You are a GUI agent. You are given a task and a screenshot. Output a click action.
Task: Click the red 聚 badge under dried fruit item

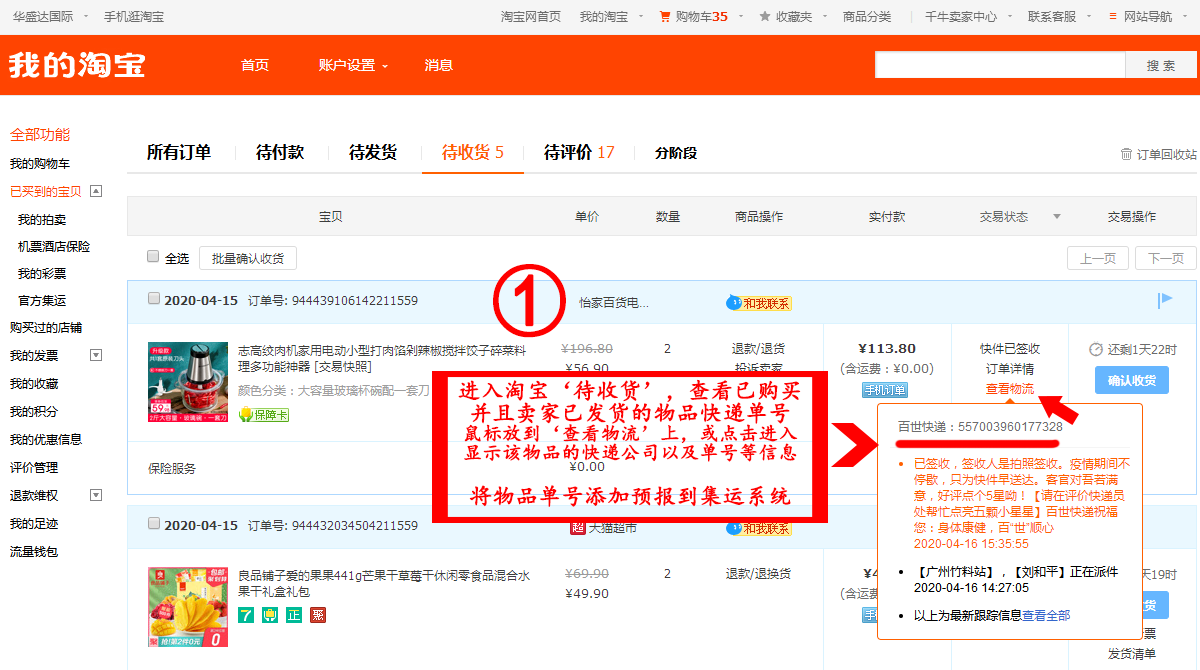(318, 615)
